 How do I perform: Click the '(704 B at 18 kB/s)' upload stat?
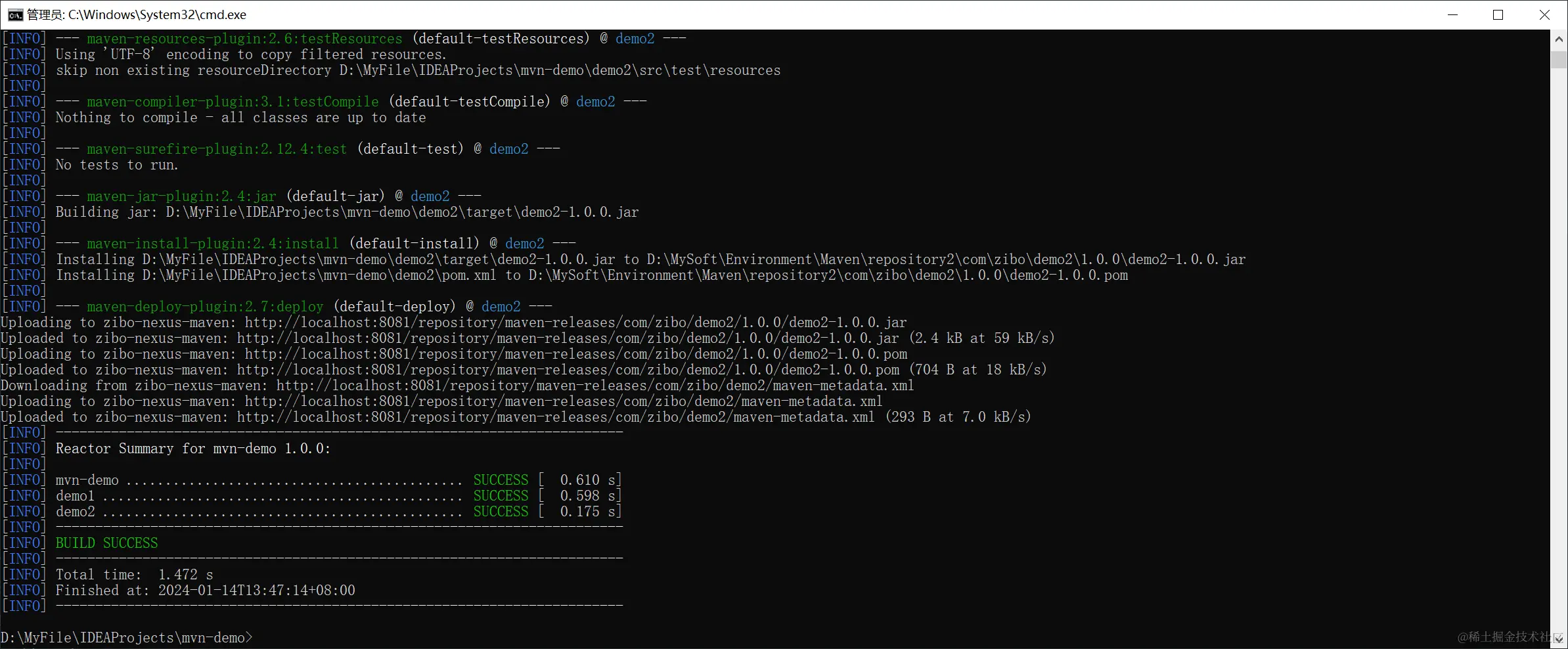click(978, 370)
